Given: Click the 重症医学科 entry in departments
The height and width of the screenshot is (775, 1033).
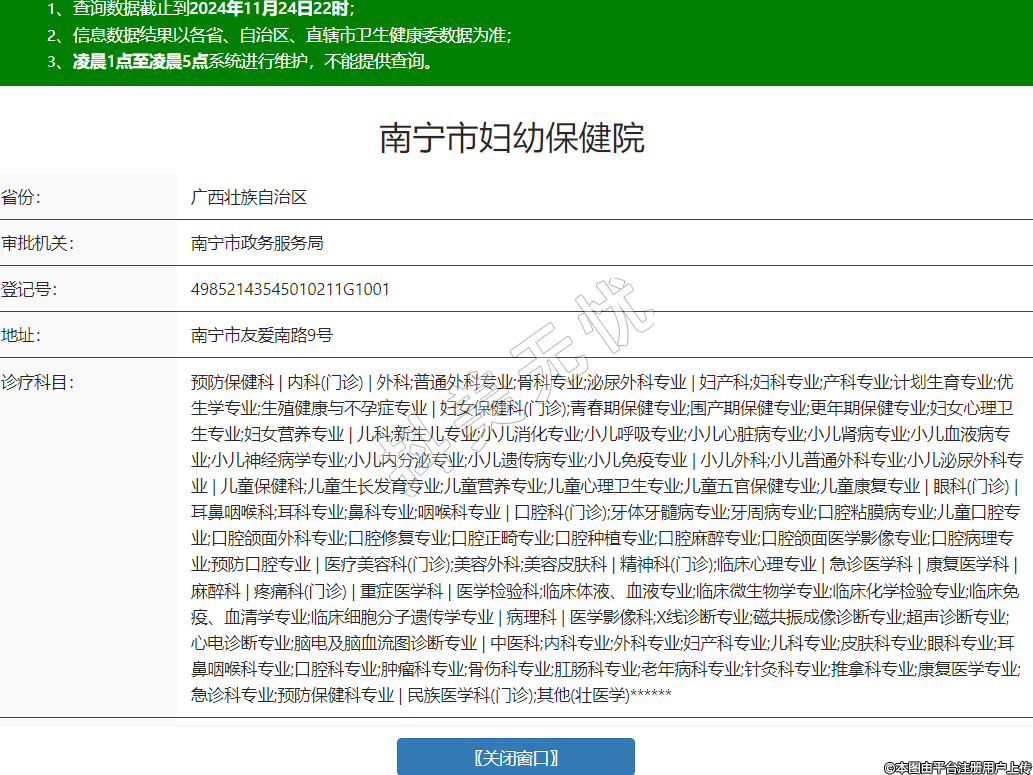Looking at the screenshot, I should pos(401,590).
